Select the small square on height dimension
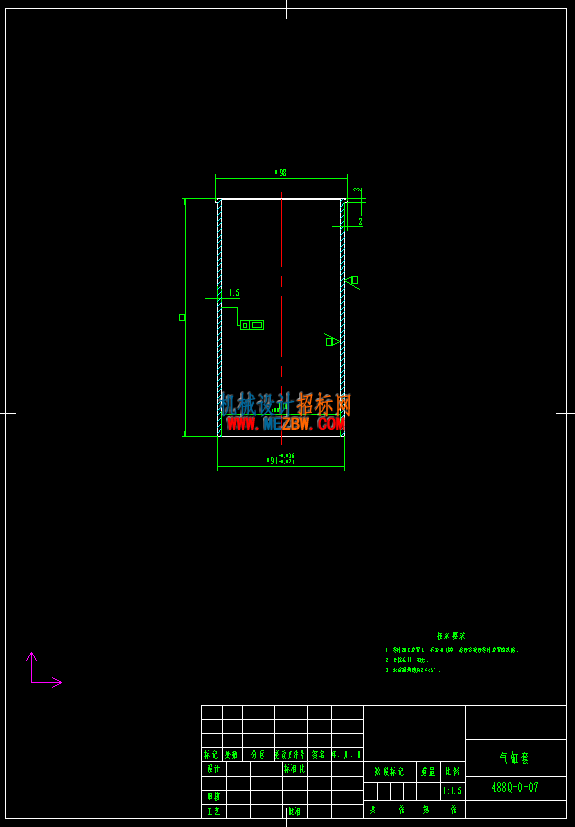This screenshot has width=575, height=827. coord(182,318)
